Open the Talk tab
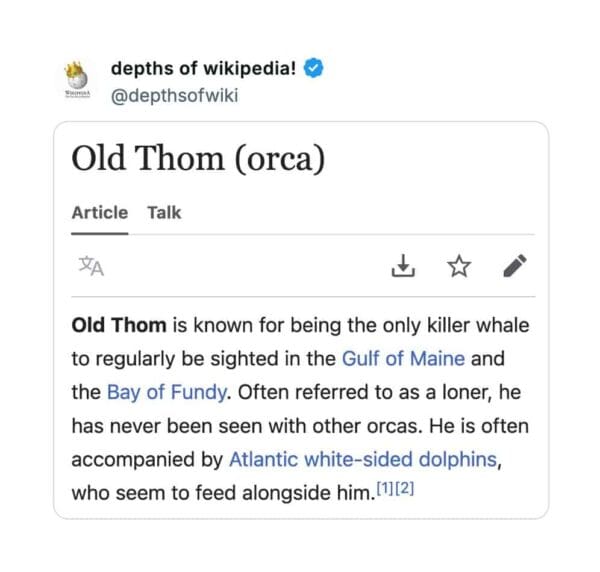The width and height of the screenshot is (600, 572). click(x=164, y=212)
